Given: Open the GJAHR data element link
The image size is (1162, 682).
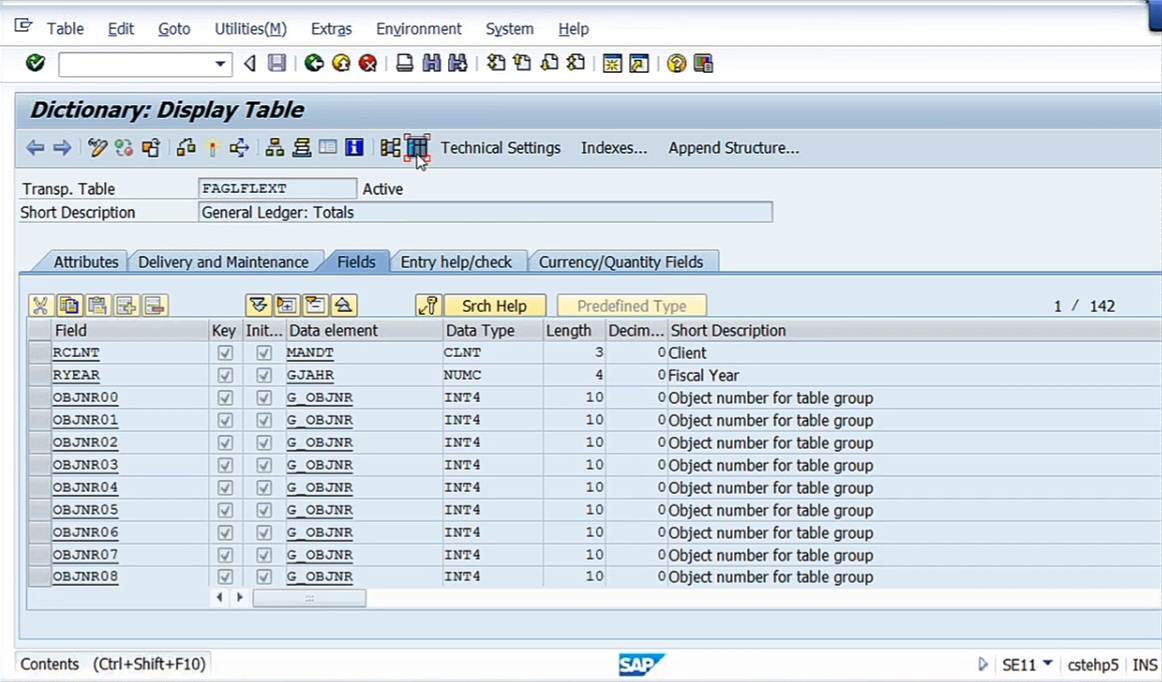Looking at the screenshot, I should click(310, 375).
